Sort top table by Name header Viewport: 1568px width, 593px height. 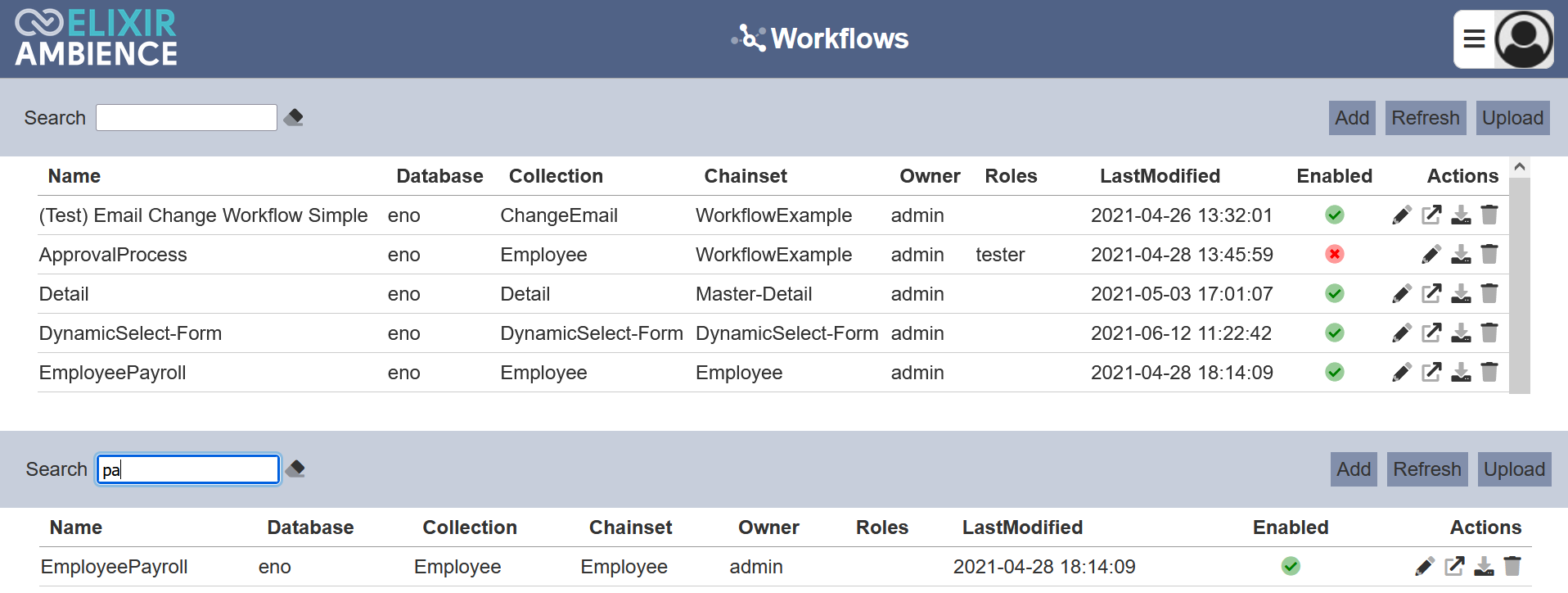tap(74, 176)
